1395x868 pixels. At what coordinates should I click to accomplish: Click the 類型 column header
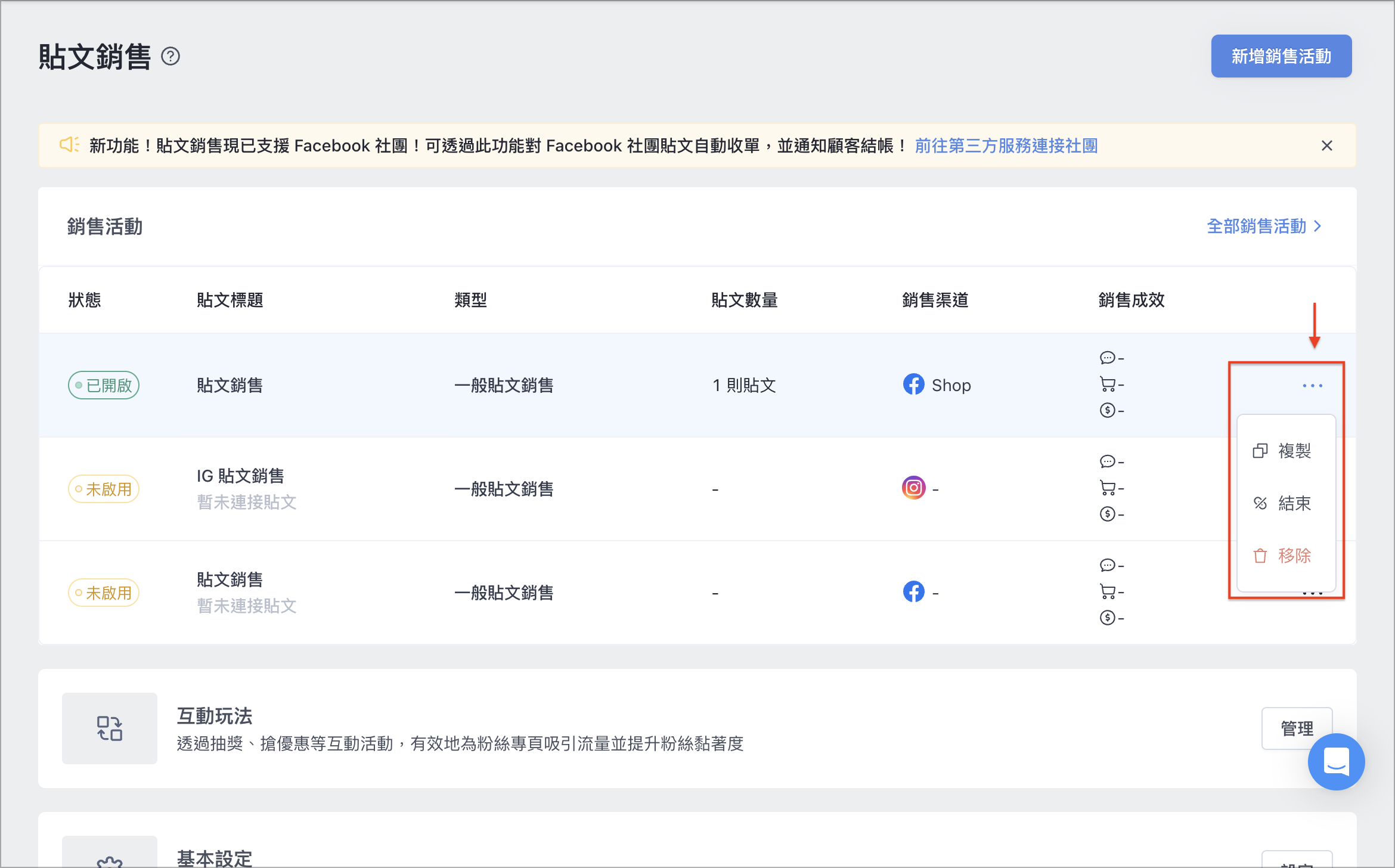pyautogui.click(x=471, y=300)
